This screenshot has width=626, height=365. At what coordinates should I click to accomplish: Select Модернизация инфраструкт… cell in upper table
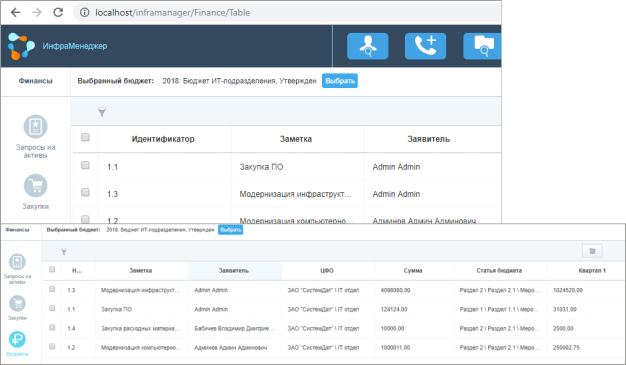pos(295,194)
